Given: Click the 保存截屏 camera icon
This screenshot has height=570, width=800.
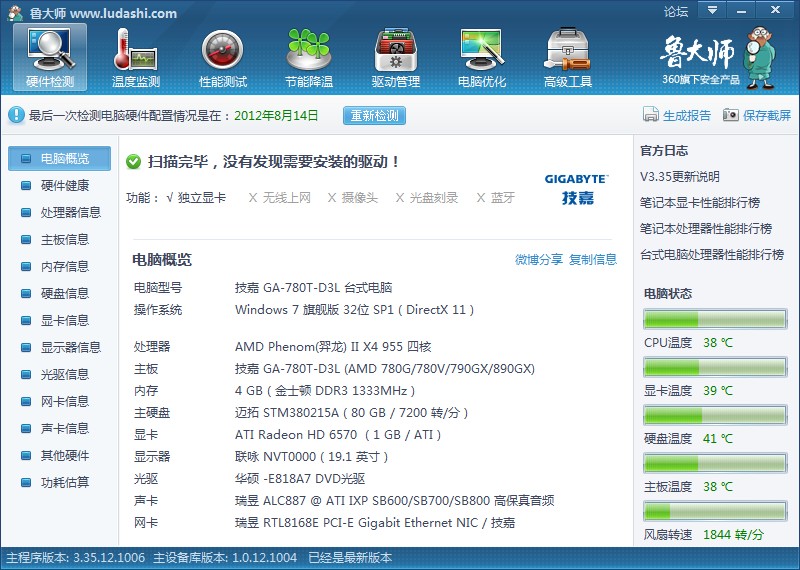Looking at the screenshot, I should pyautogui.click(x=731, y=115).
